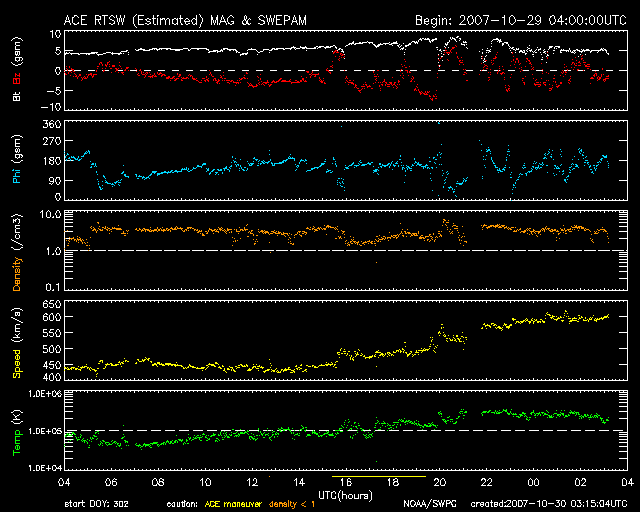Click the green 'Temp (K)' axis label
The height and width of the screenshot is (512, 640).
tap(17, 432)
